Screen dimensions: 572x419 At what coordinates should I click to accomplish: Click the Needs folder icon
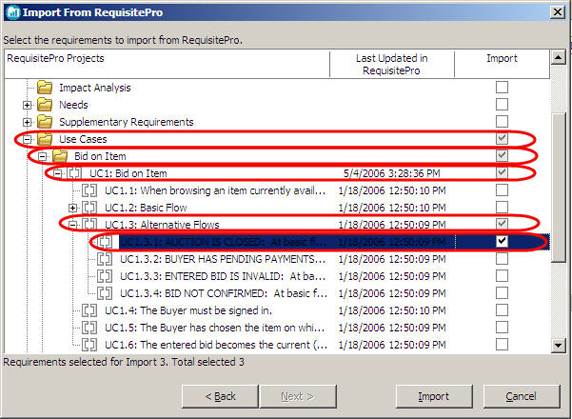(45, 105)
